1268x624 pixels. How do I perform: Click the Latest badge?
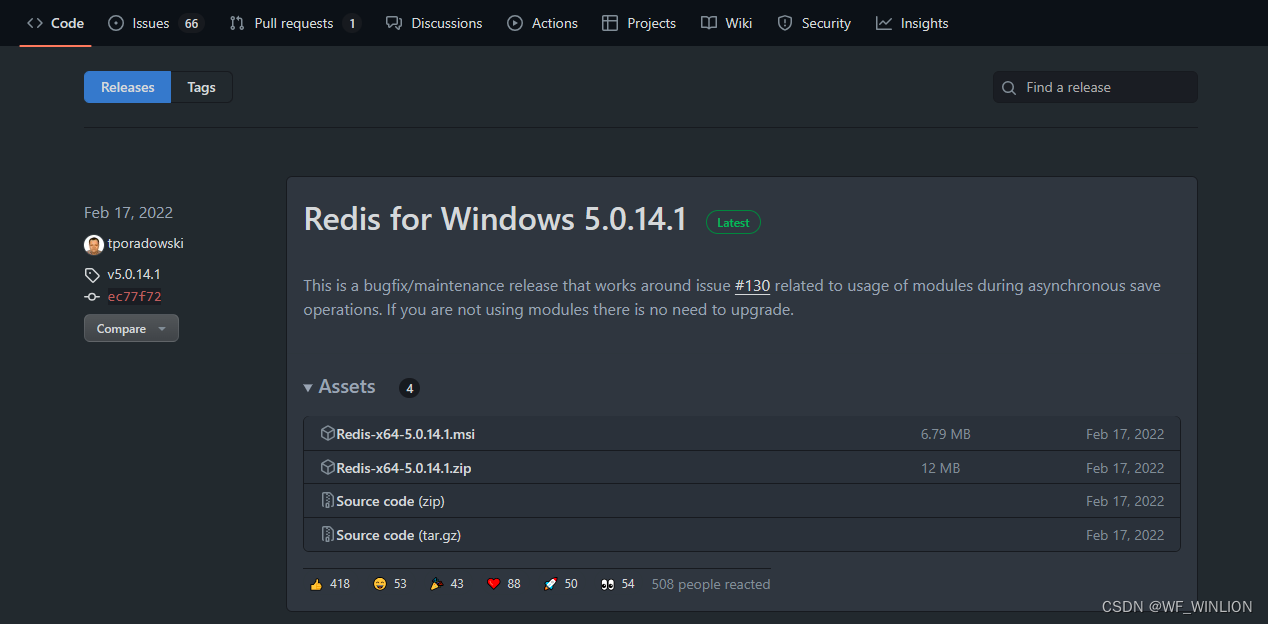[733, 222]
